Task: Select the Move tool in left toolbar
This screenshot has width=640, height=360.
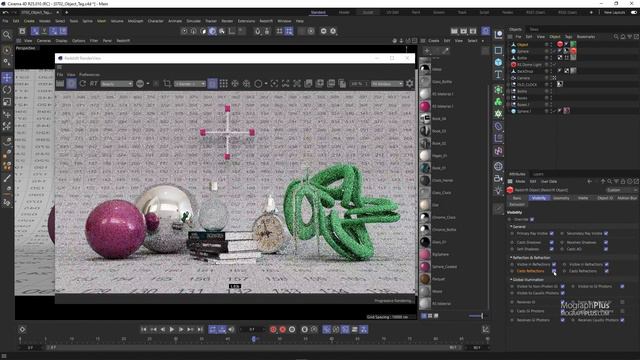Action: 7,78
